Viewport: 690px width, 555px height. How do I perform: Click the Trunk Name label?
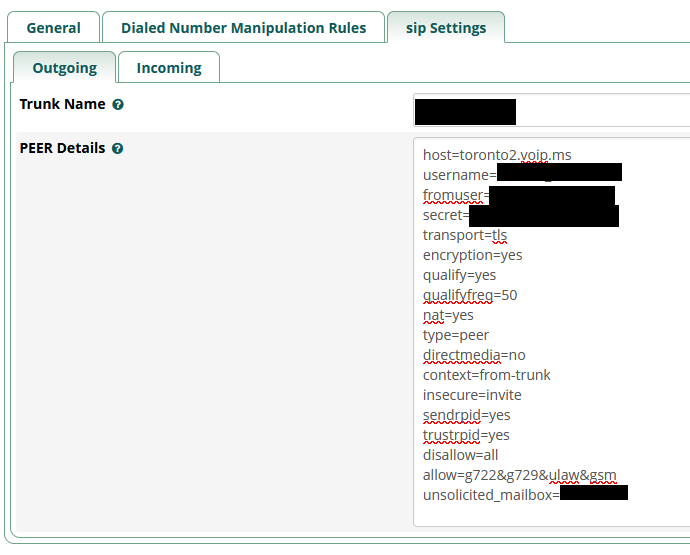coord(62,104)
